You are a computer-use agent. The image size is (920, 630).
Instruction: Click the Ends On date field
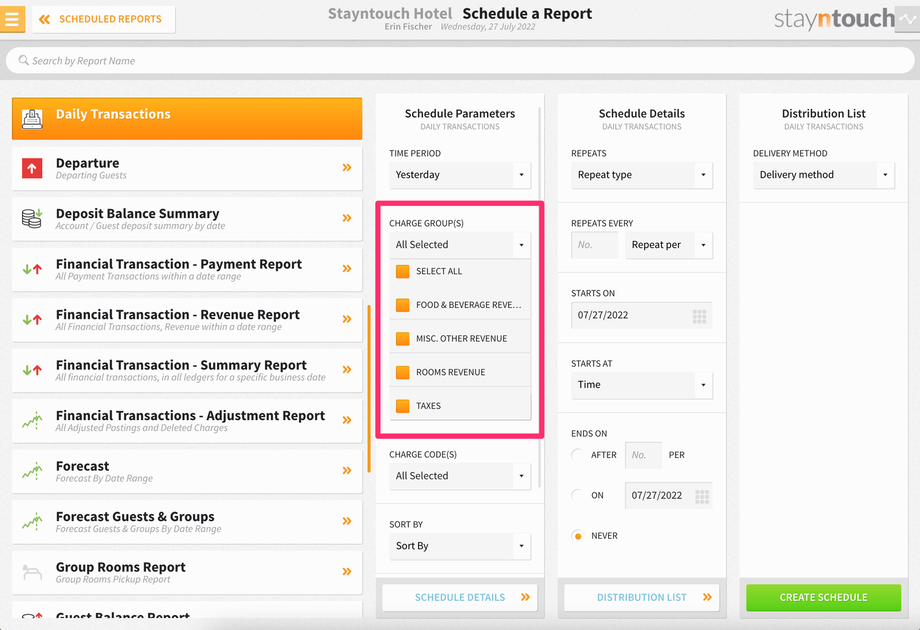point(669,495)
